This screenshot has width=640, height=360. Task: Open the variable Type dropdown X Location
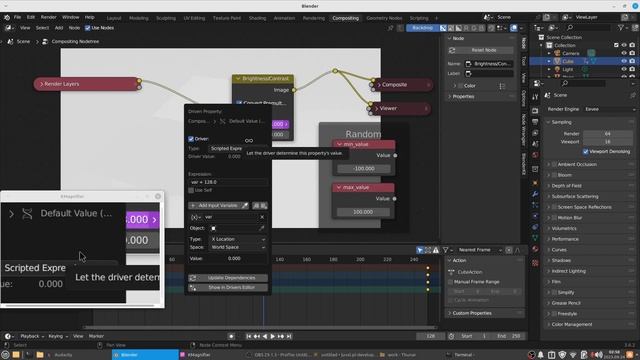pos(238,239)
